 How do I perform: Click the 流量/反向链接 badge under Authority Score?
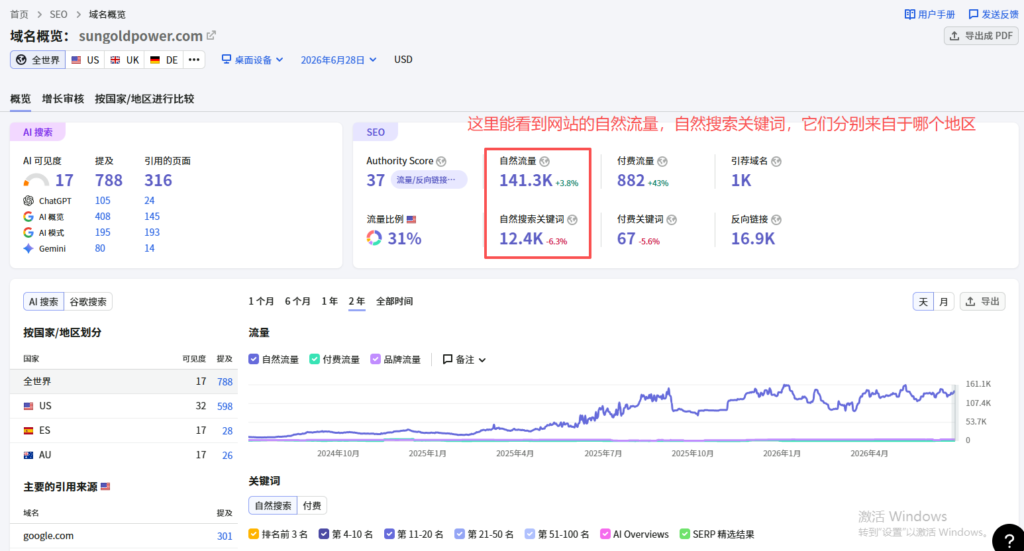429,180
